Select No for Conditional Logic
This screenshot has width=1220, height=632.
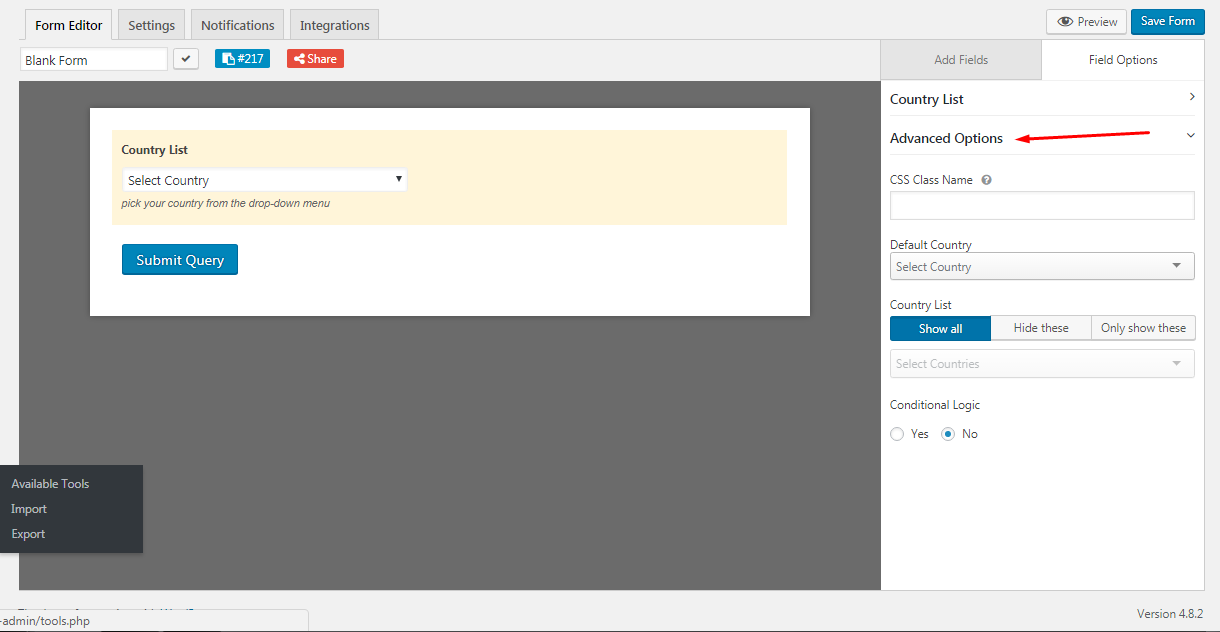pos(948,434)
